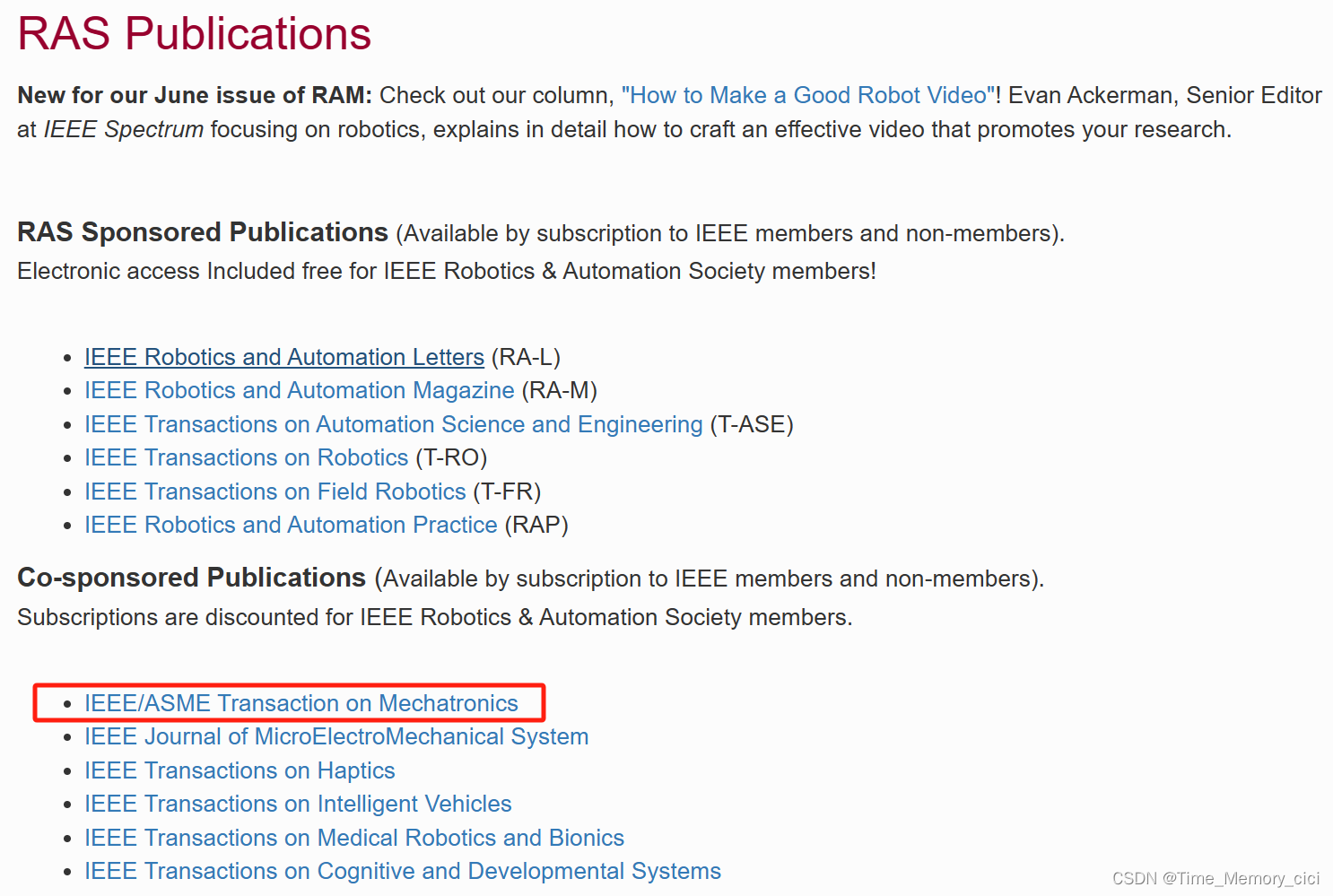Click the "(T-FR)" abbreviation text
The image size is (1333, 896).
507,491
